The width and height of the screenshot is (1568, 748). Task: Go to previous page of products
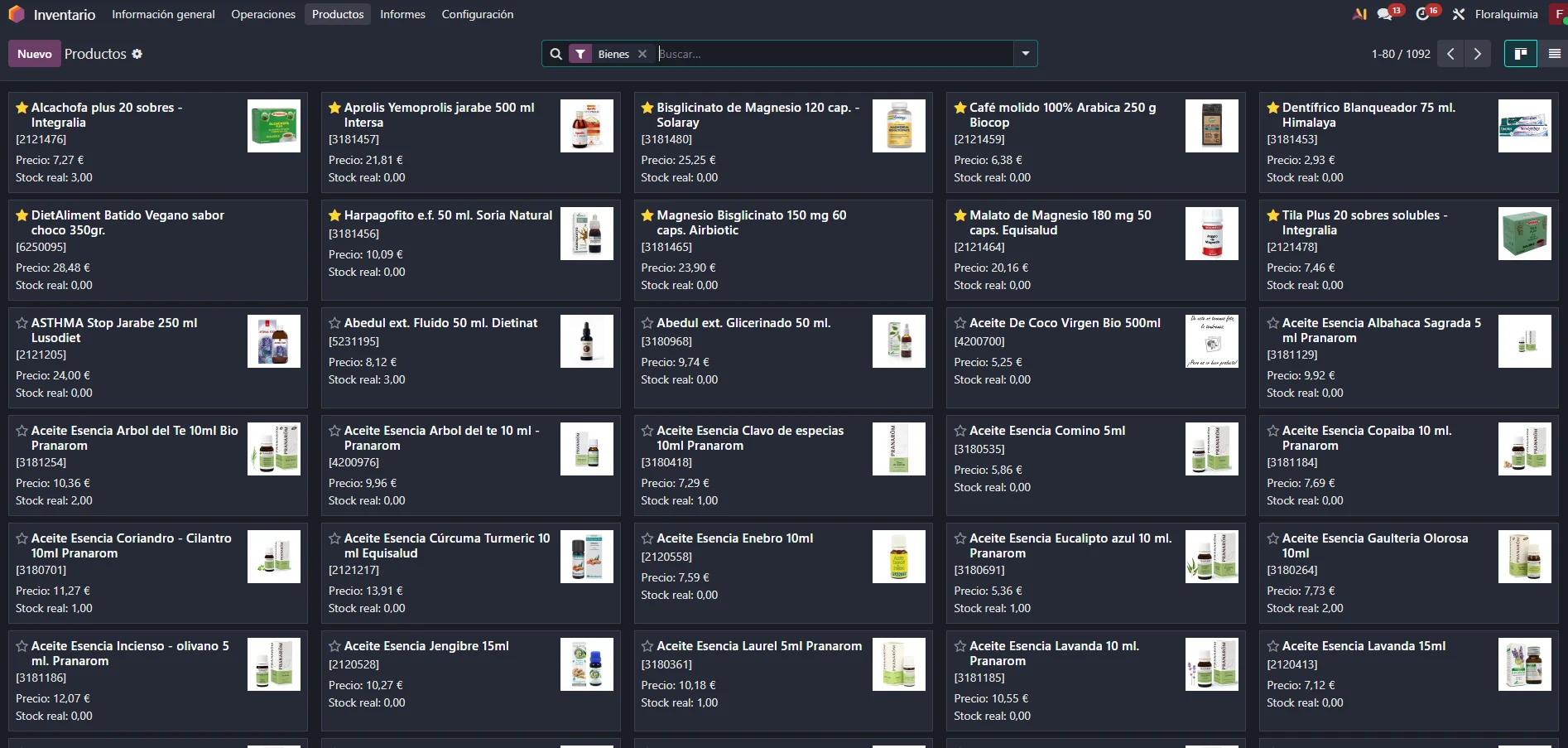[1450, 54]
